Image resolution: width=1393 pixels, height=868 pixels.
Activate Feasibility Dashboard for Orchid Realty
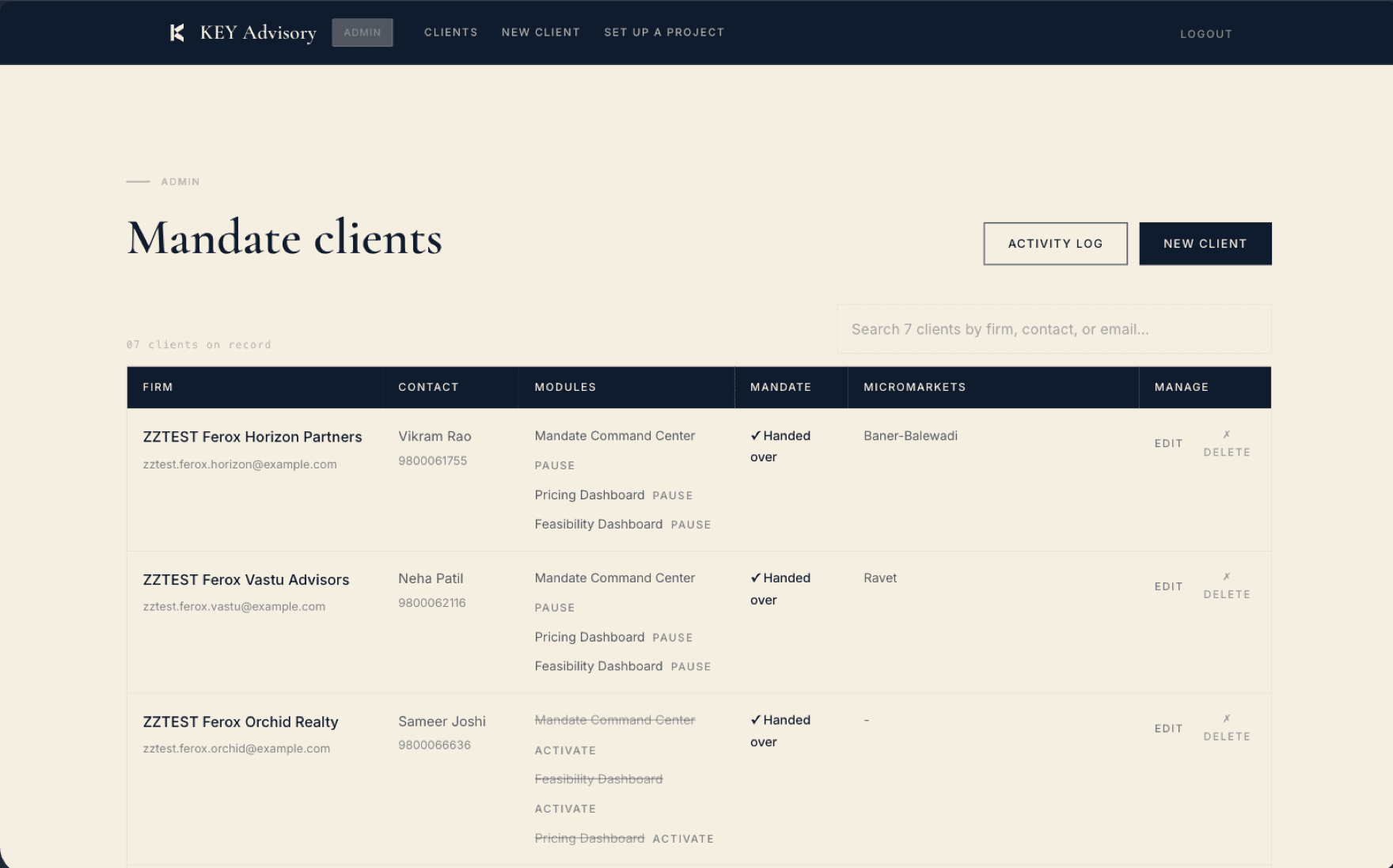tap(565, 809)
